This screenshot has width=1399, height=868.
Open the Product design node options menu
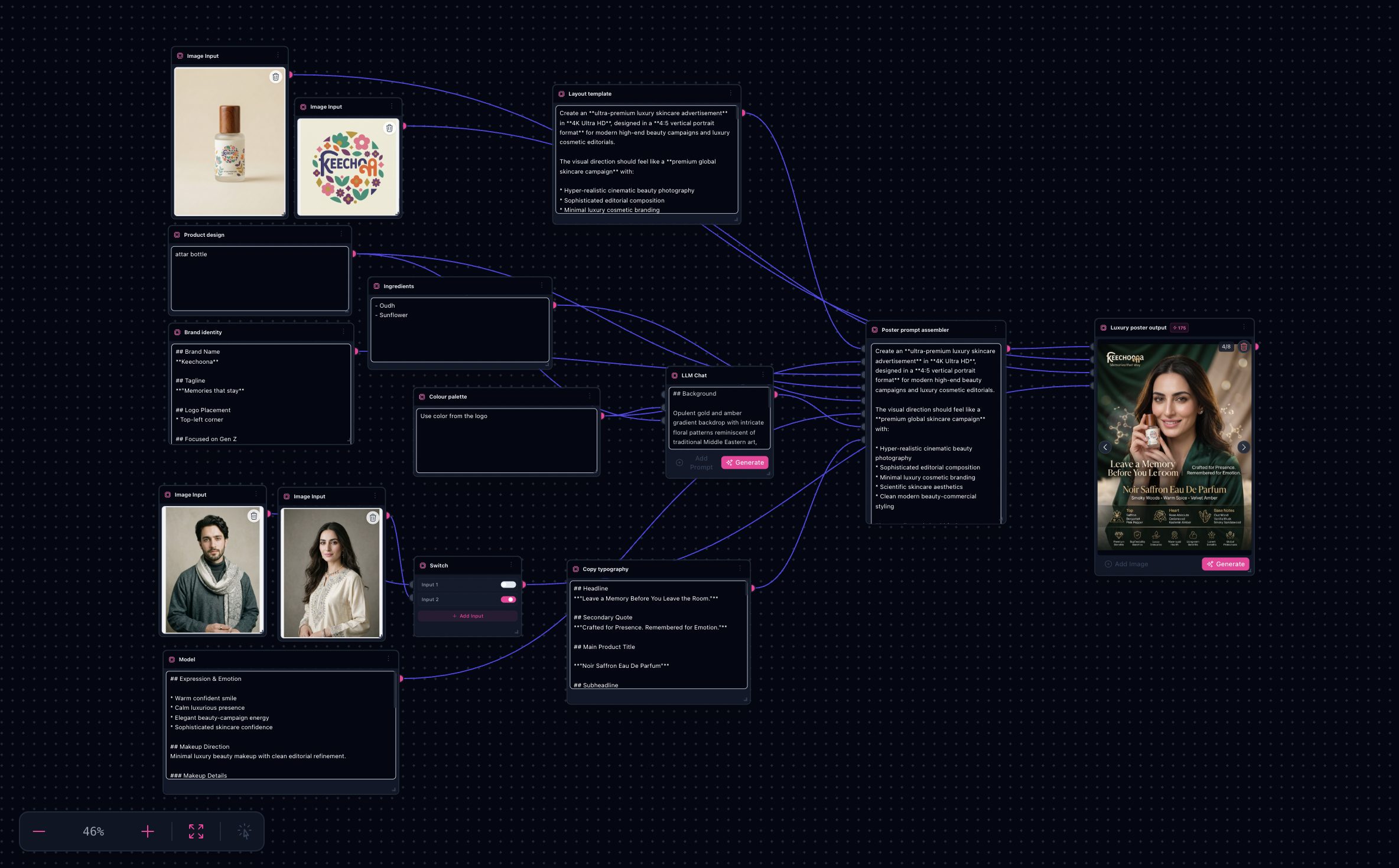[341, 234]
